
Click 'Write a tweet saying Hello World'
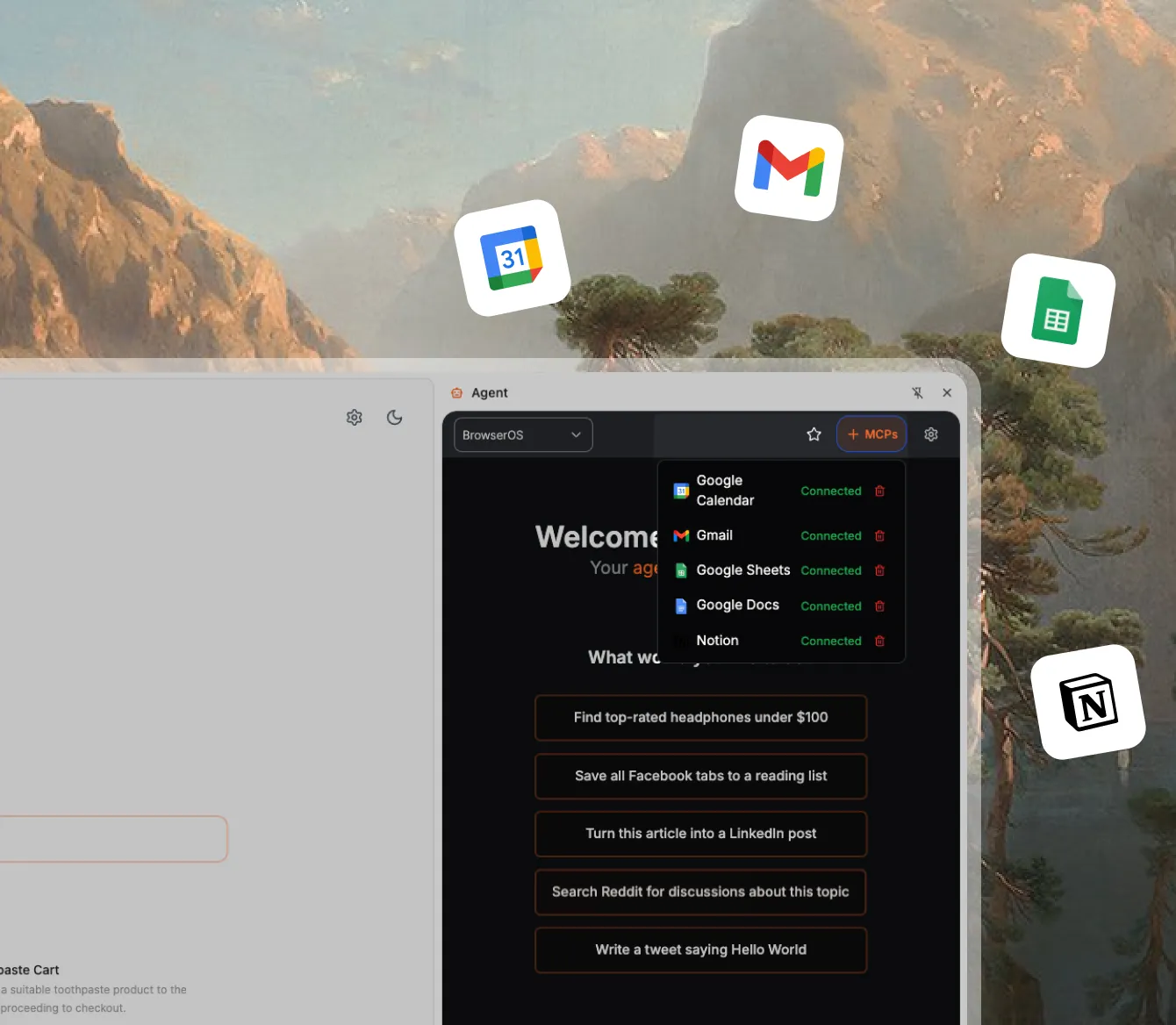pyautogui.click(x=700, y=950)
